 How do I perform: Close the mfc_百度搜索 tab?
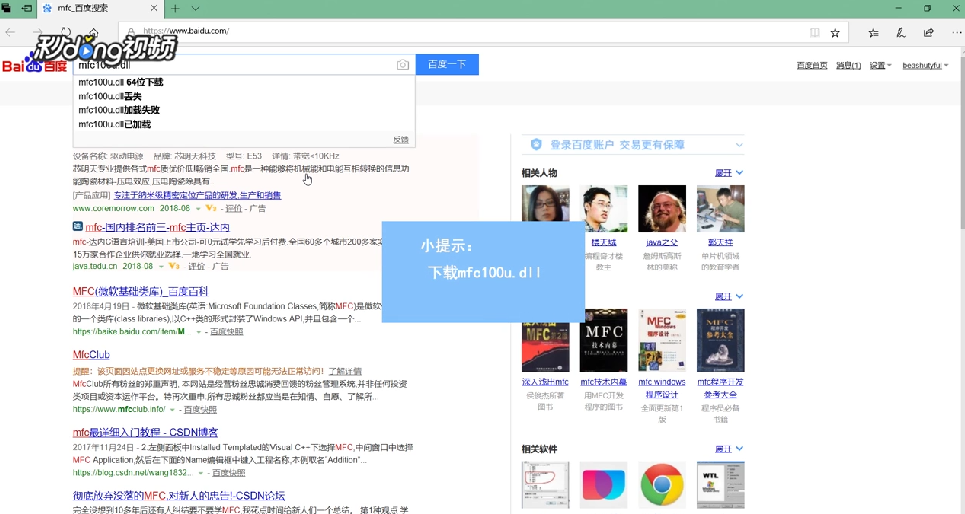coord(154,9)
